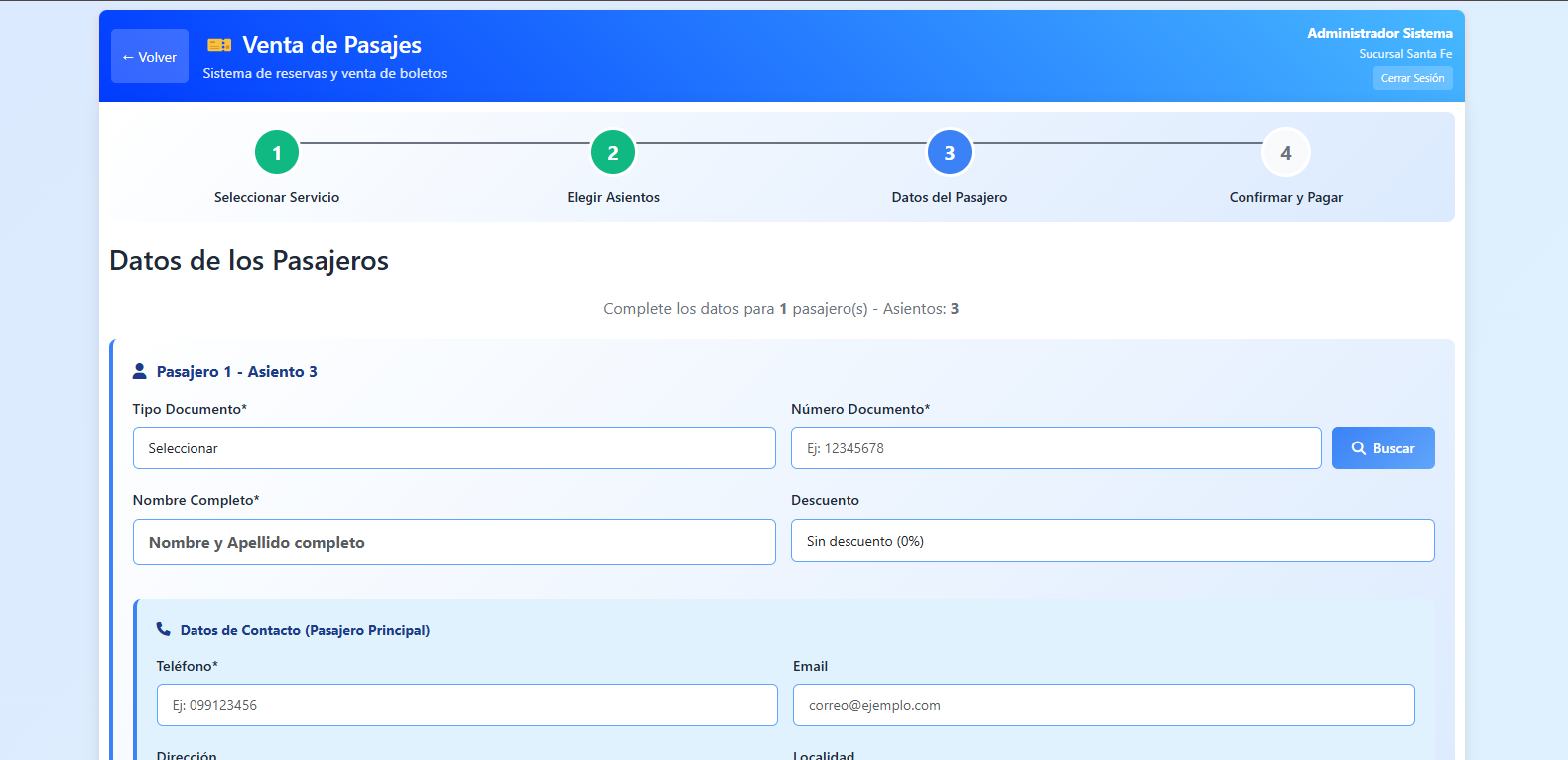Expand the Descuento dropdown
The width and height of the screenshot is (1568, 760).
(x=1111, y=541)
